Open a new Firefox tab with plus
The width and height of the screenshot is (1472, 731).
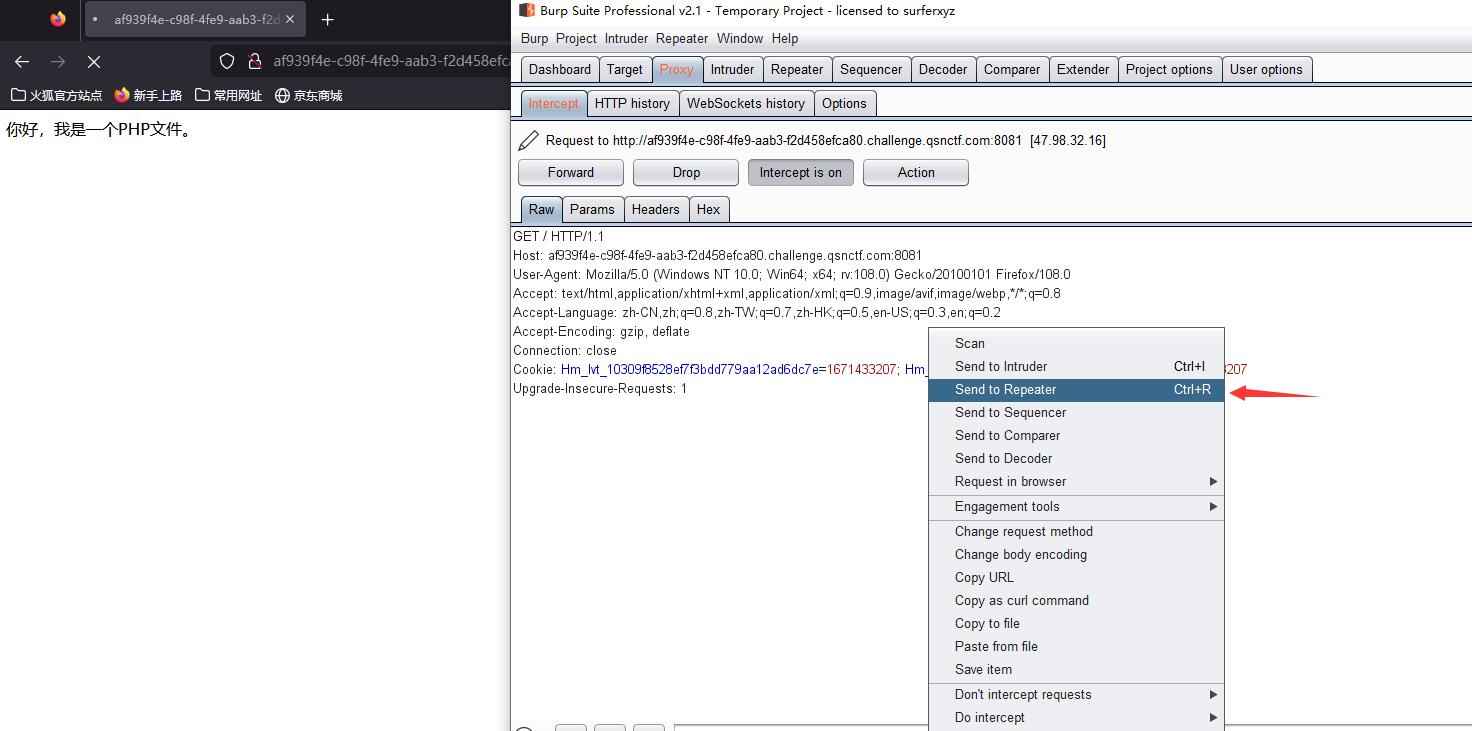tap(327, 19)
